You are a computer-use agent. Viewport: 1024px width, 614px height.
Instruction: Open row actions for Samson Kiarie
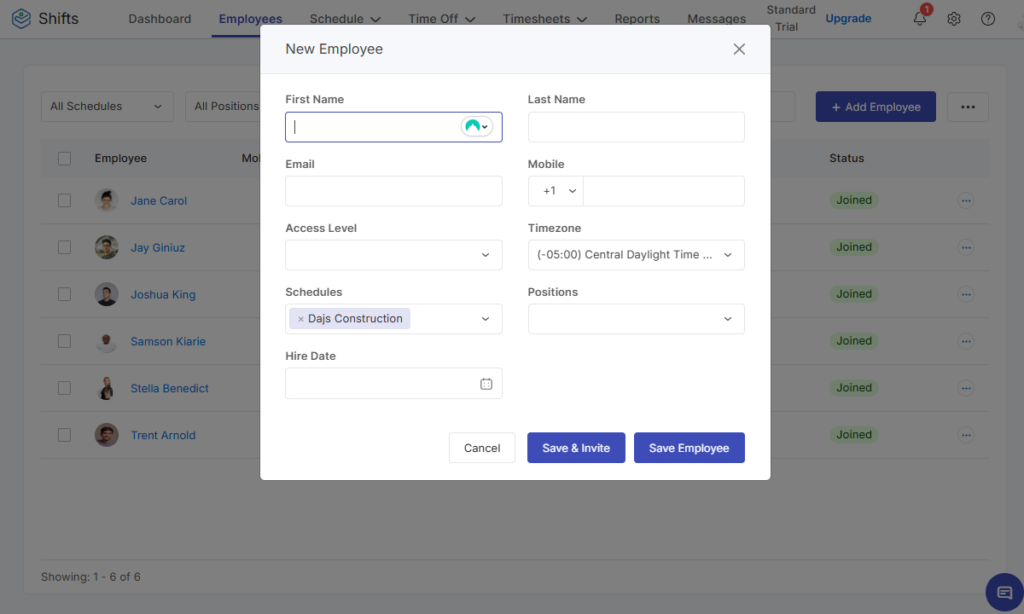965,341
